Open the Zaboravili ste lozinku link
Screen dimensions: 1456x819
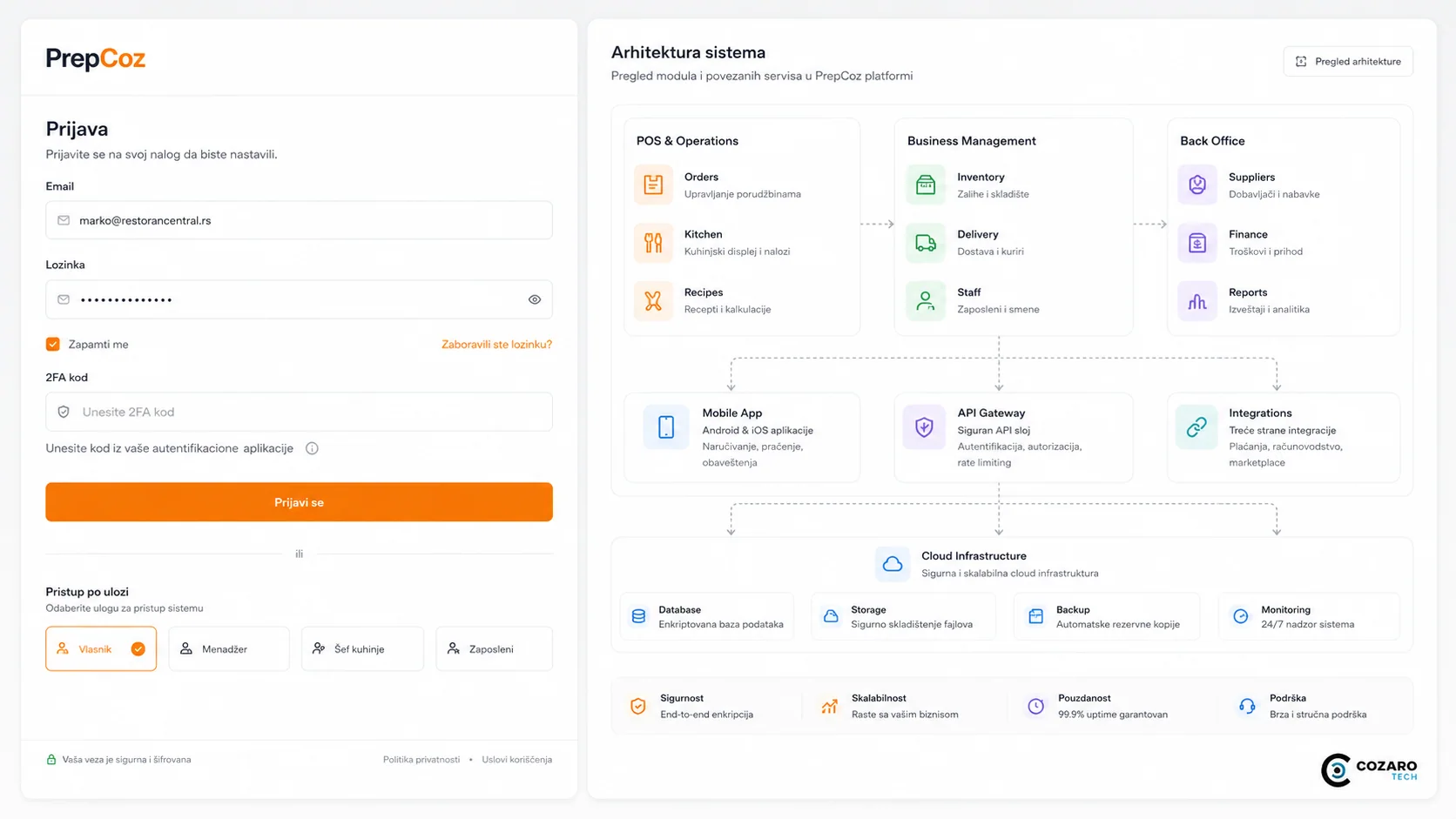[x=496, y=344]
